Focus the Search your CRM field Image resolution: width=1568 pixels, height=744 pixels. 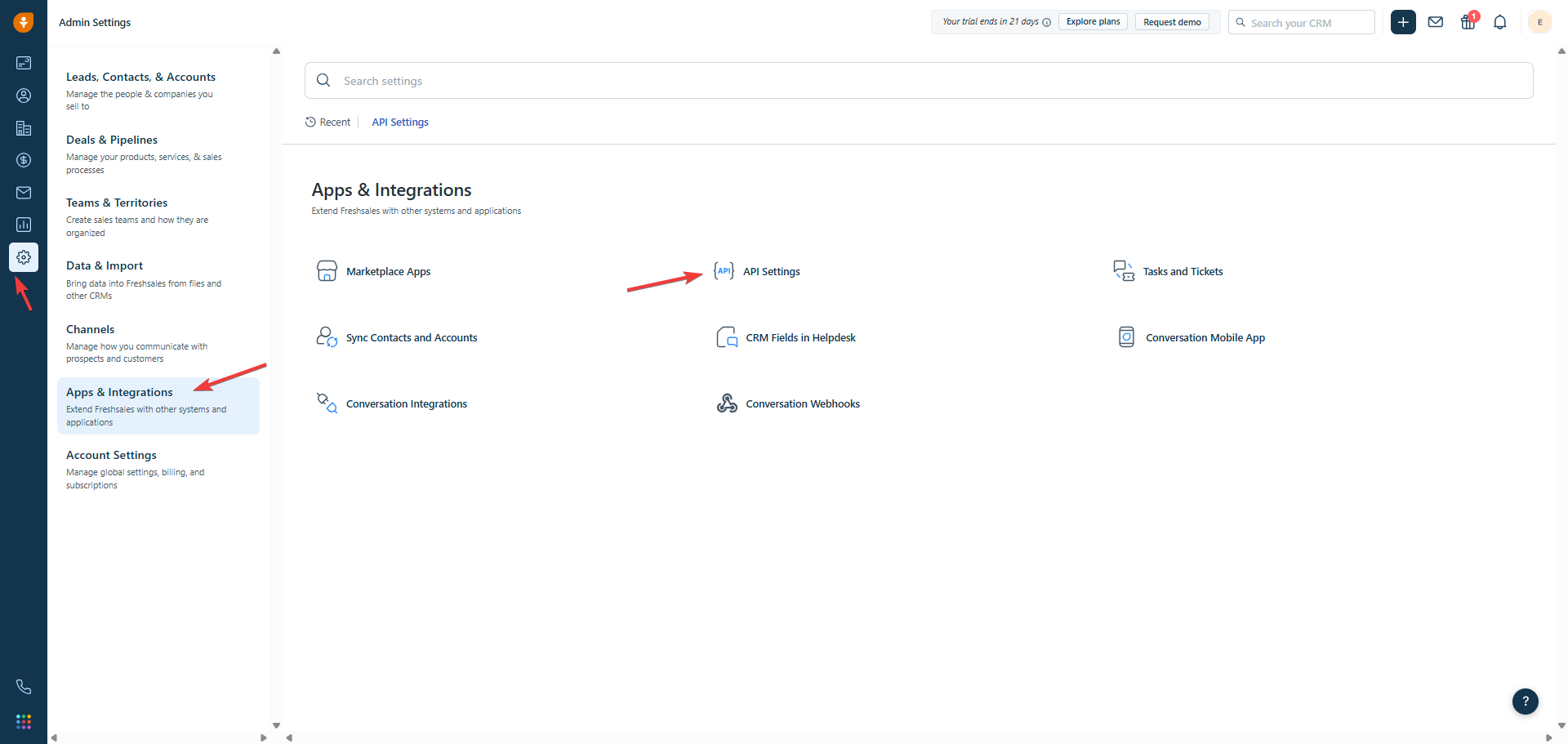pyautogui.click(x=1302, y=22)
